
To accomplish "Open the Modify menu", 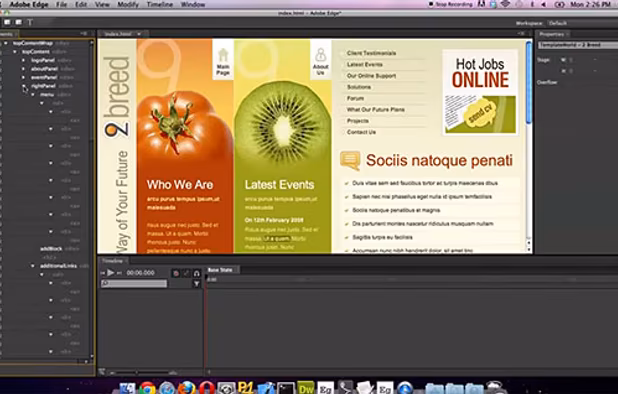I will (128, 5).
